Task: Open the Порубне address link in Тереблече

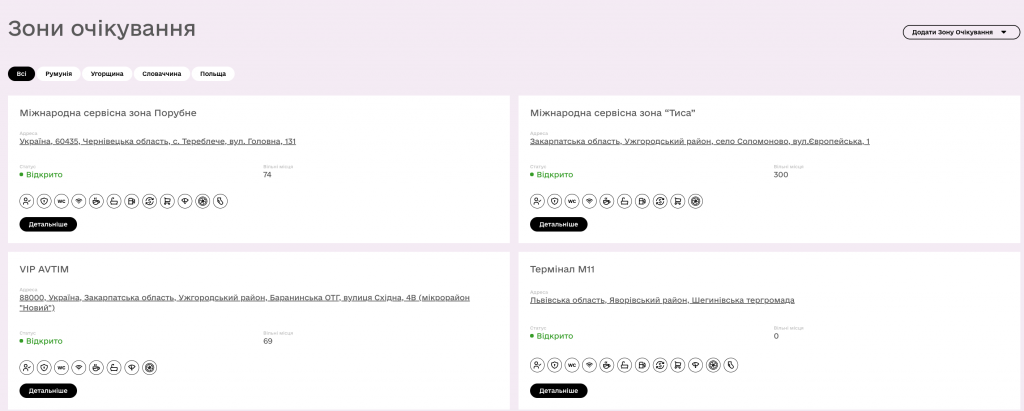Action: [x=157, y=141]
